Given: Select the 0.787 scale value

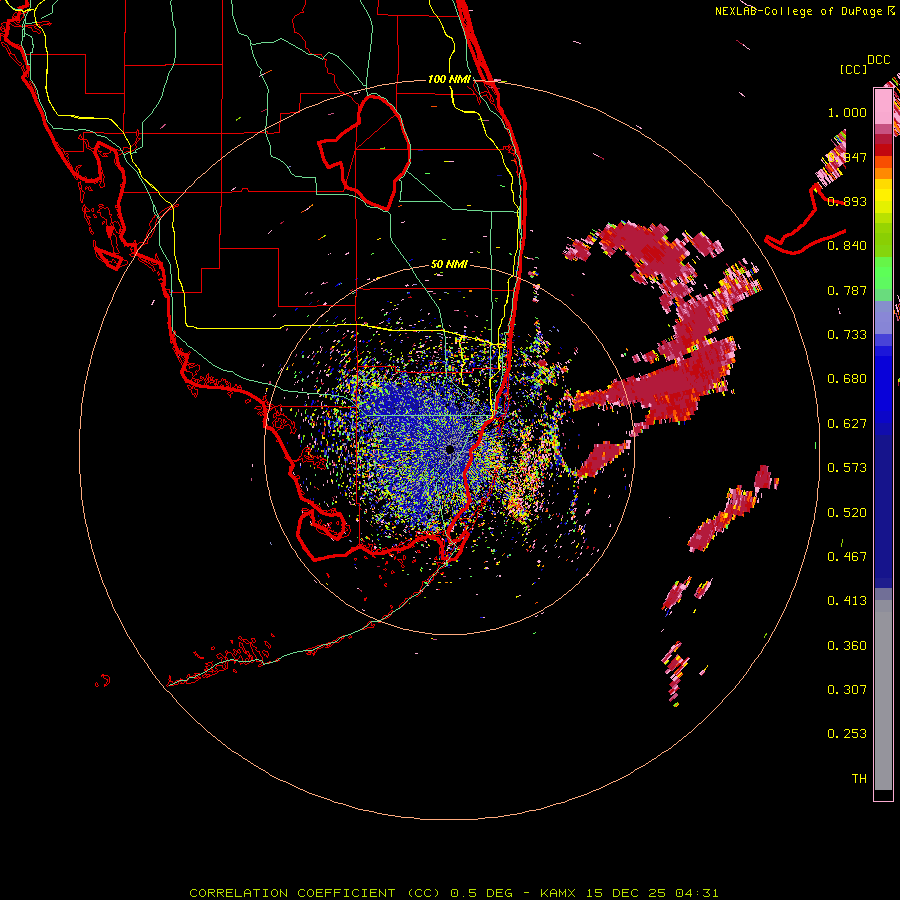Looking at the screenshot, I should pos(847,290).
